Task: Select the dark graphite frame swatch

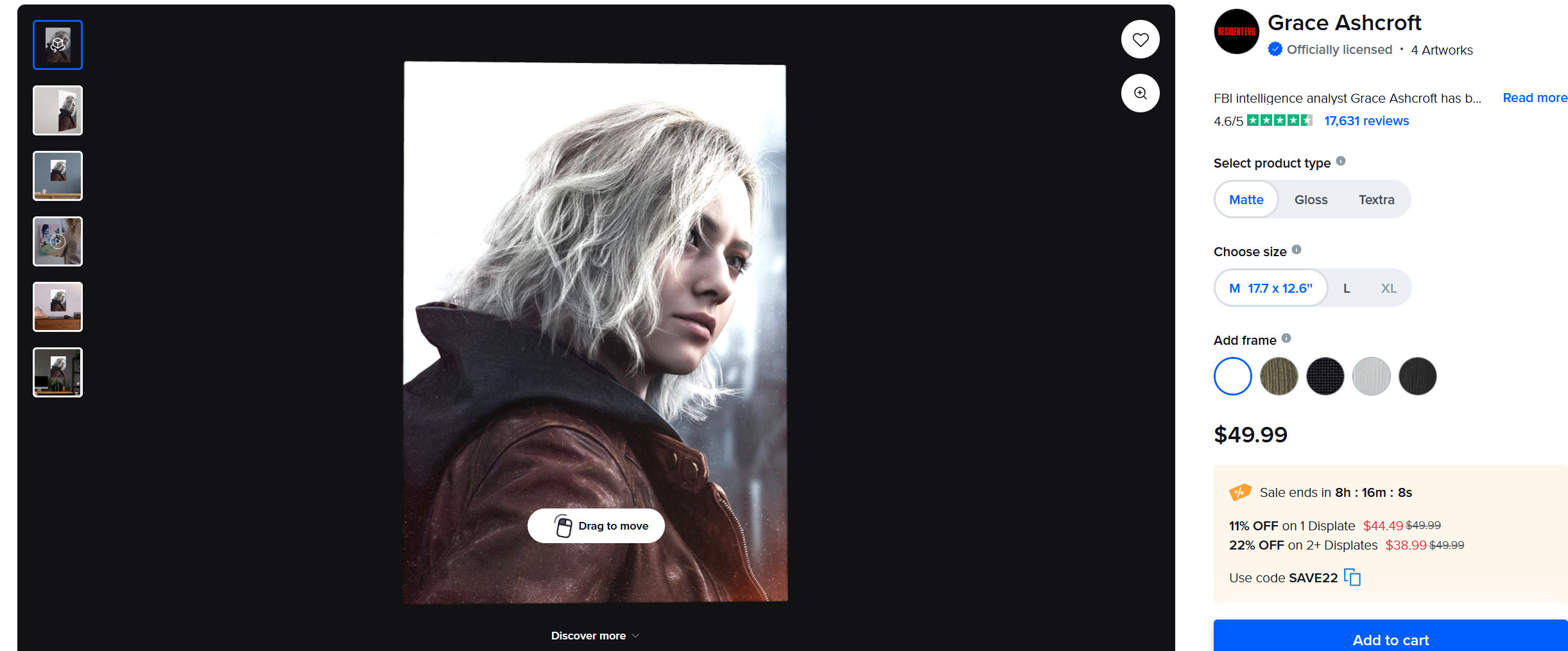Action: pyautogui.click(x=1417, y=376)
